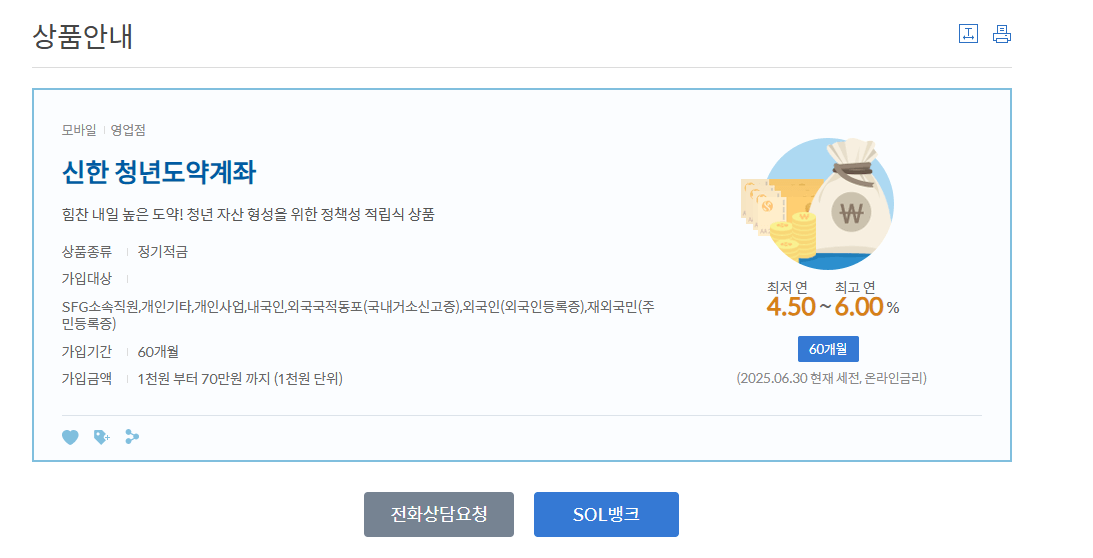Click the text size adjust icon

coord(968,33)
